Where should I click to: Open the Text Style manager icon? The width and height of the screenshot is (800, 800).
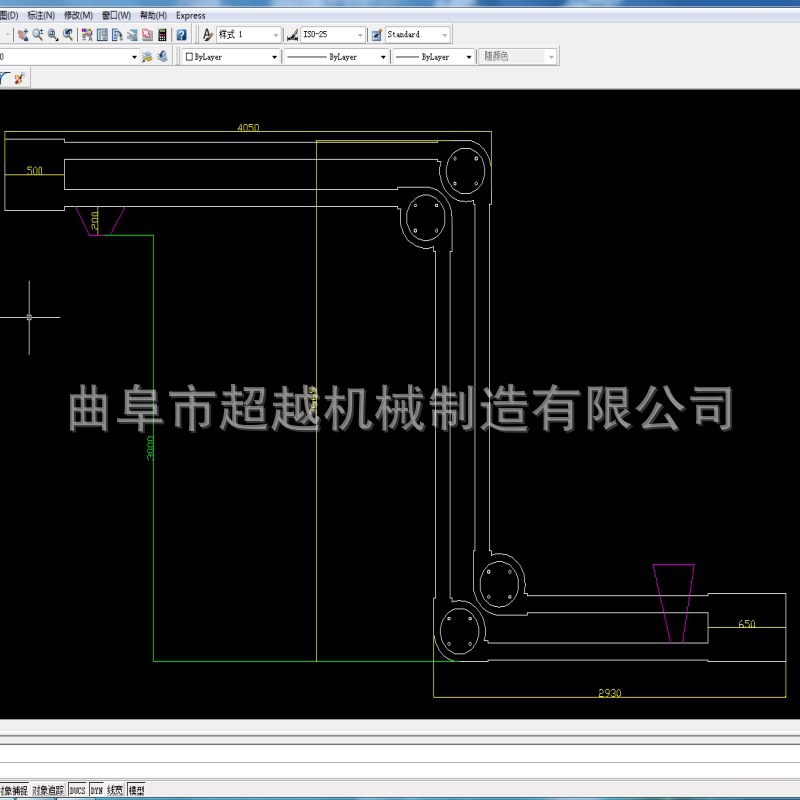[x=207, y=35]
